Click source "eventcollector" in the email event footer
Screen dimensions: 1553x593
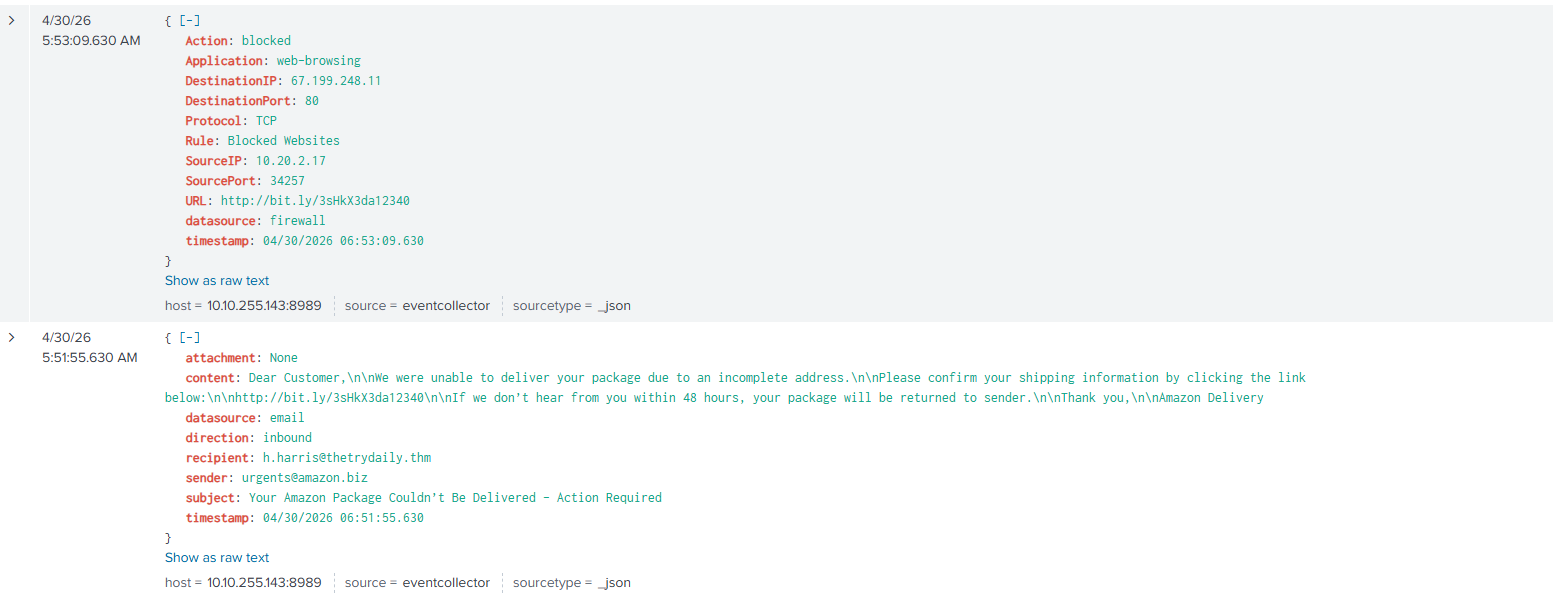pos(446,582)
